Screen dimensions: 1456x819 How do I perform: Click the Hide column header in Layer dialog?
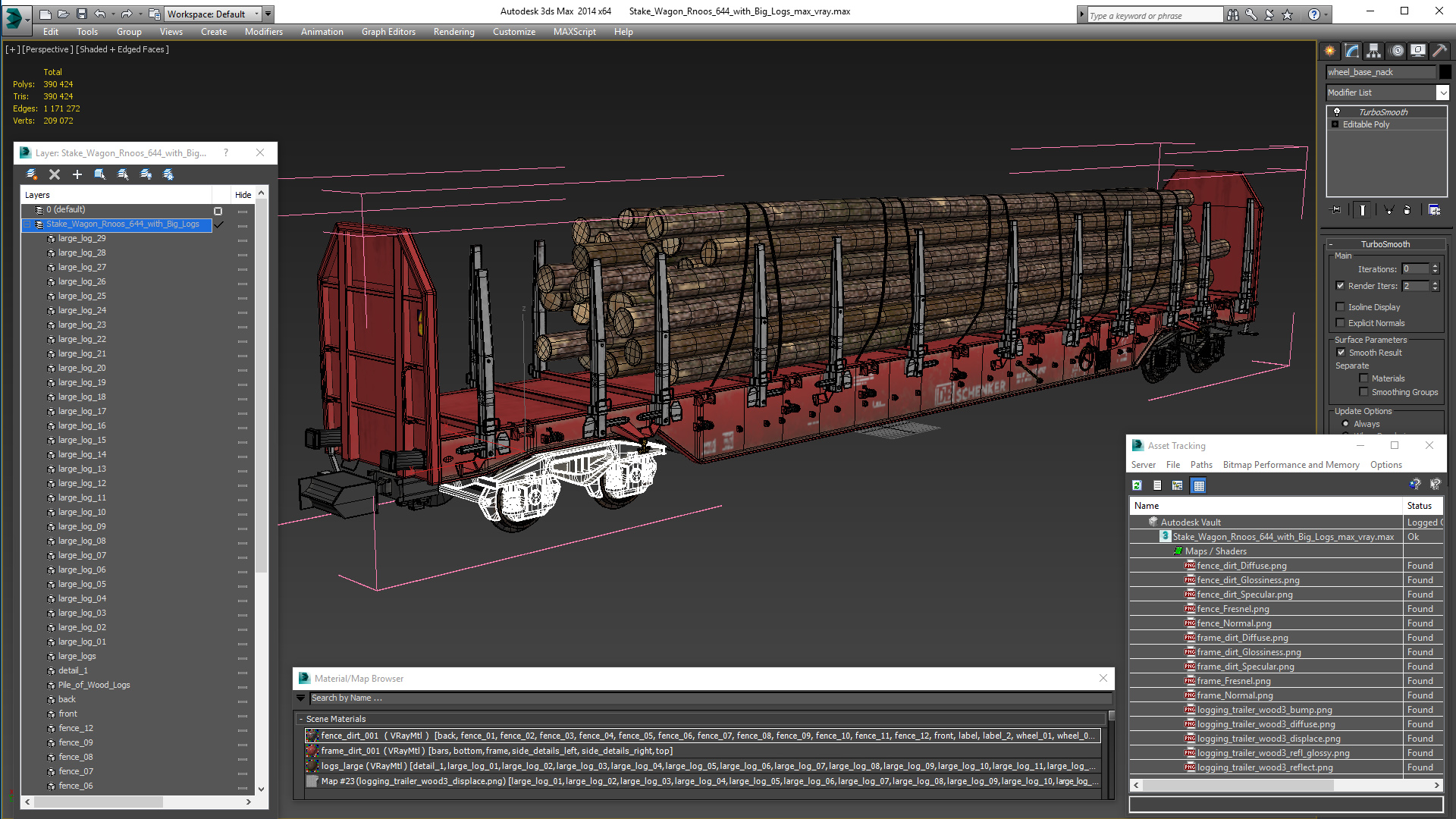(243, 195)
